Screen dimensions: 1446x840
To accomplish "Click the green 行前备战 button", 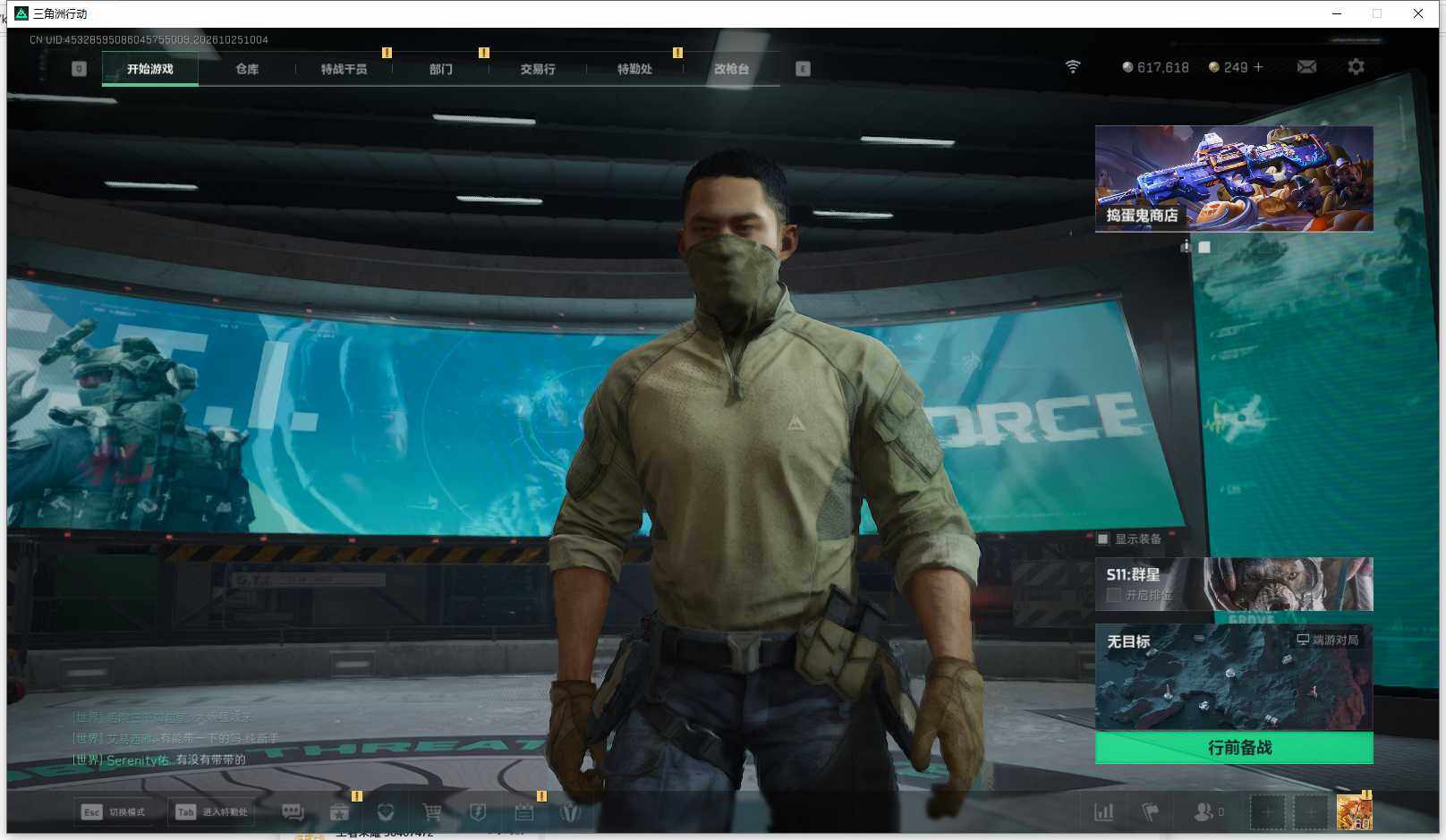I will point(1234,748).
